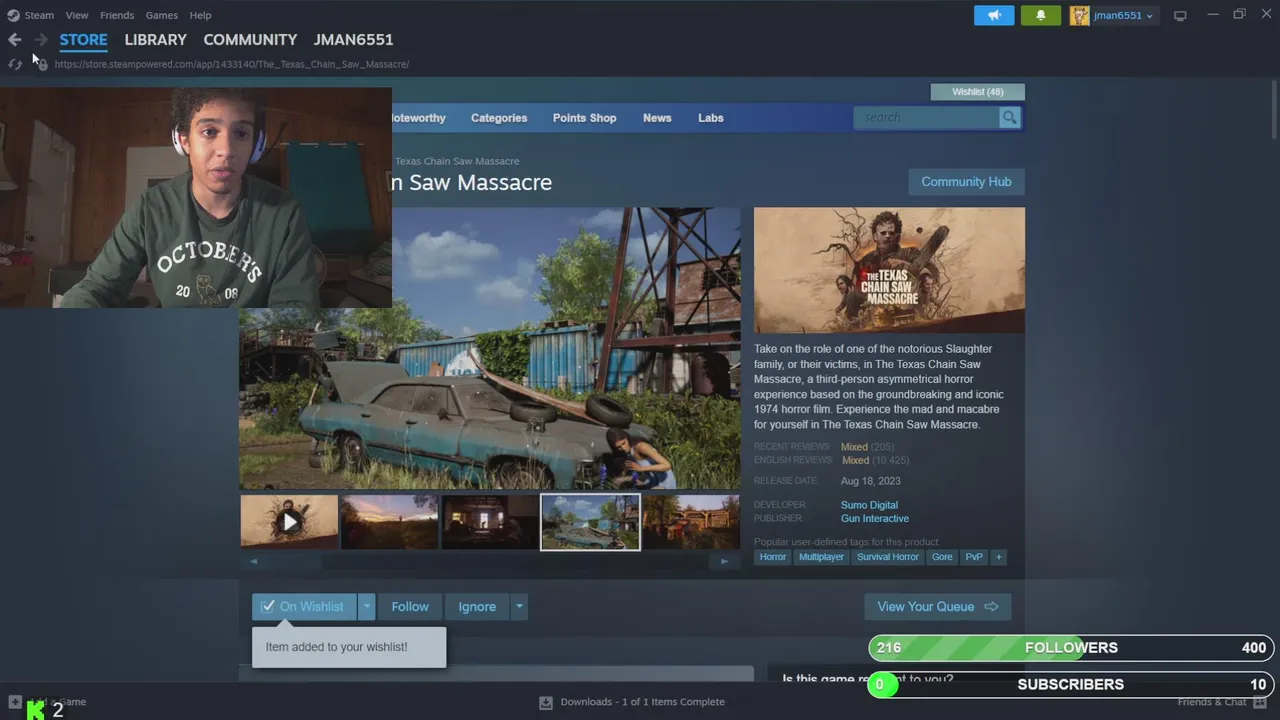Switch to Big Picture mode icon
1280x720 pixels.
pyautogui.click(x=1180, y=15)
